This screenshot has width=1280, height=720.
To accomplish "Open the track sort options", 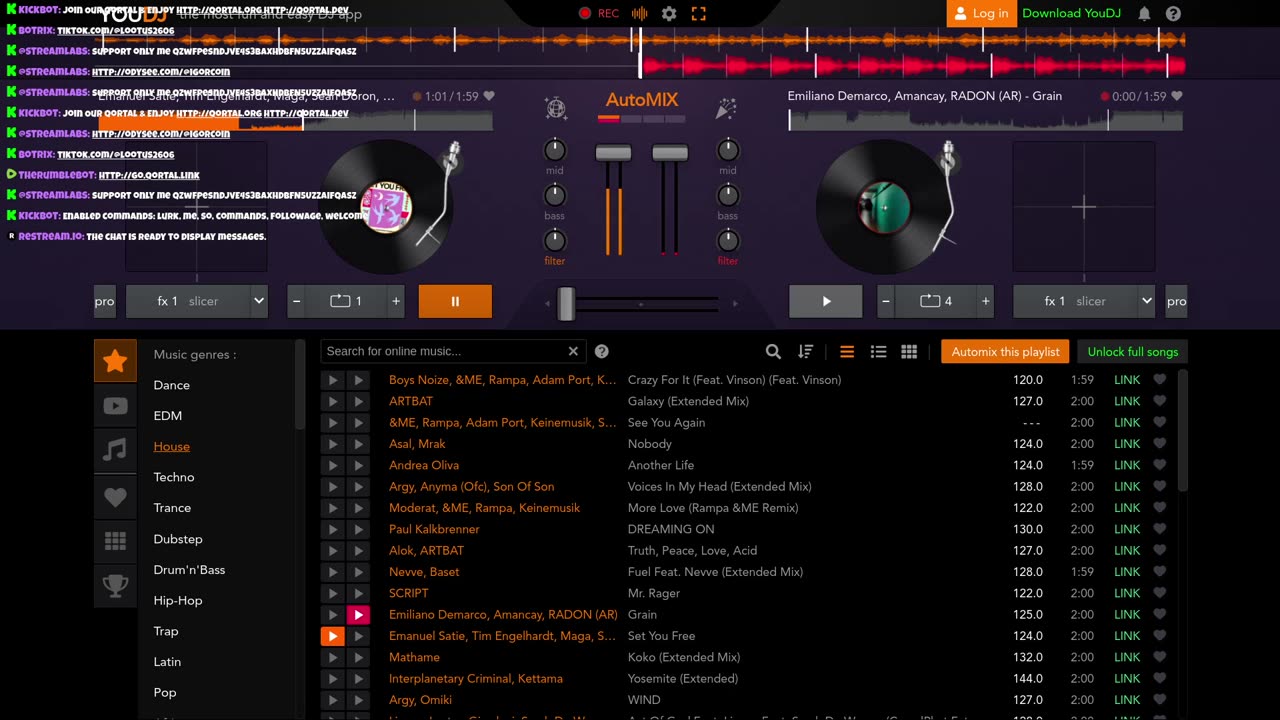I will [805, 352].
